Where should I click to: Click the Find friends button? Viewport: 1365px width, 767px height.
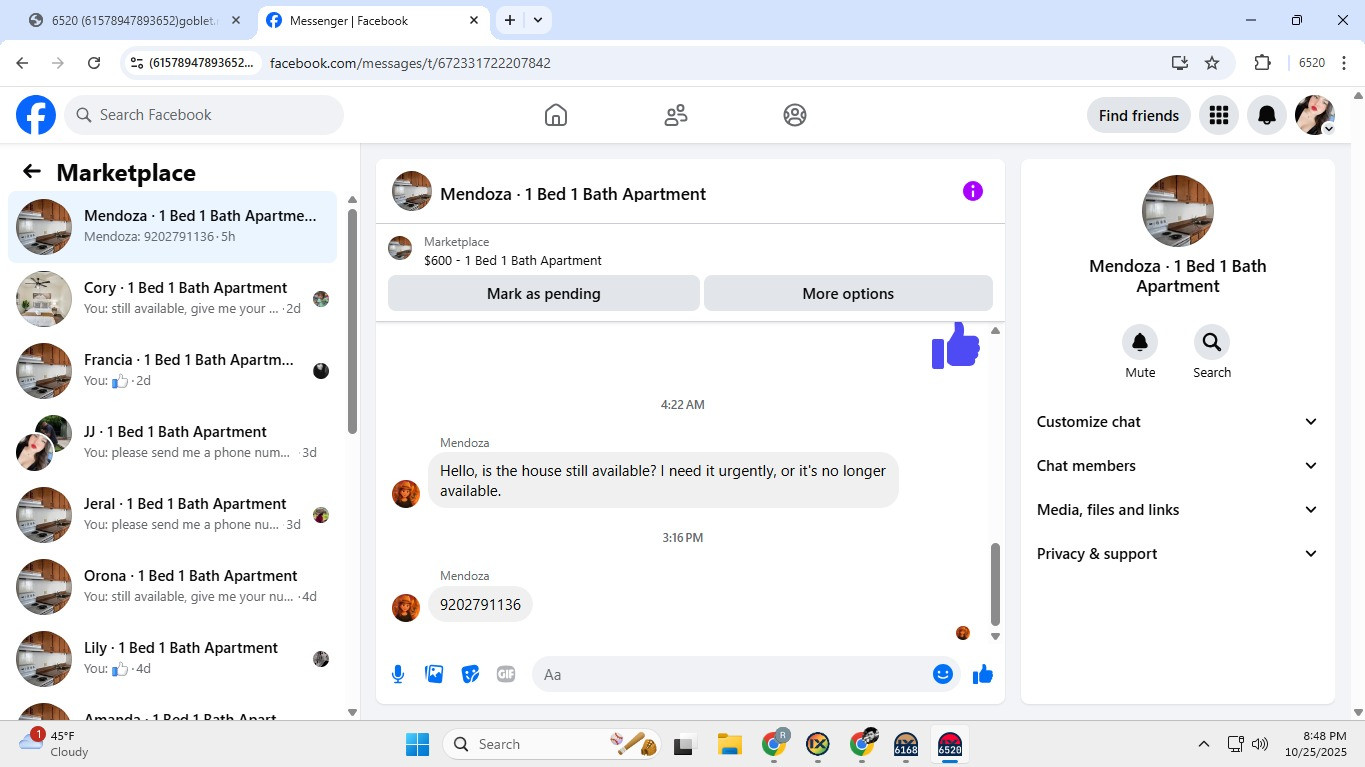click(1139, 115)
